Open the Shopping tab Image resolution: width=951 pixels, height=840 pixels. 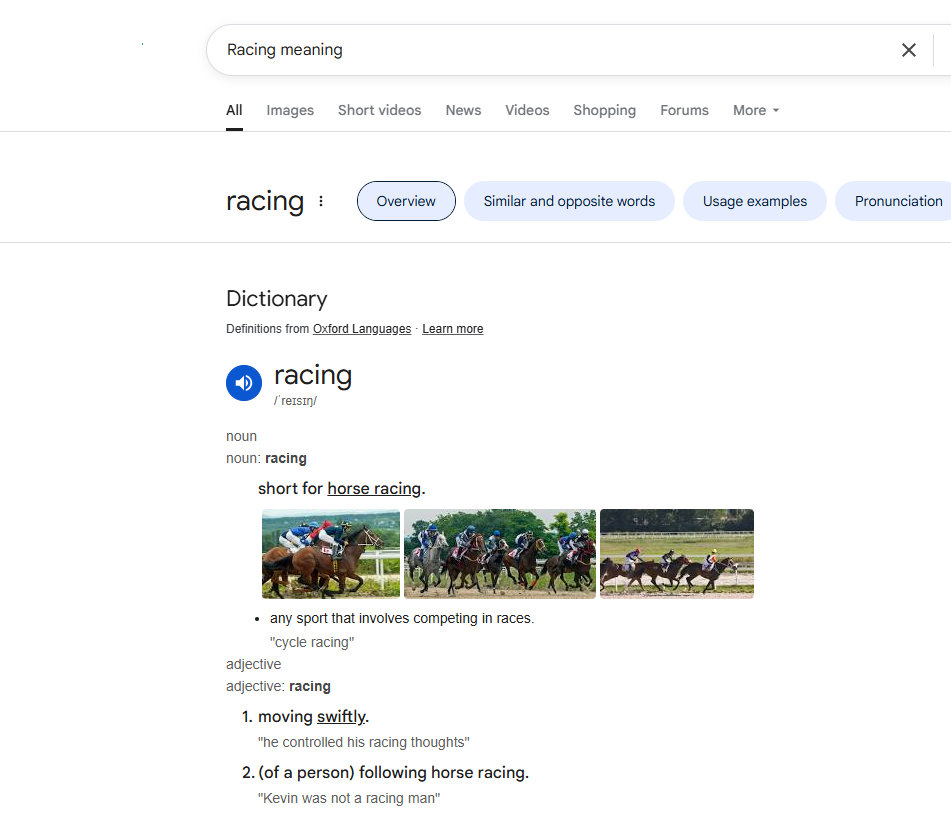pyautogui.click(x=604, y=110)
